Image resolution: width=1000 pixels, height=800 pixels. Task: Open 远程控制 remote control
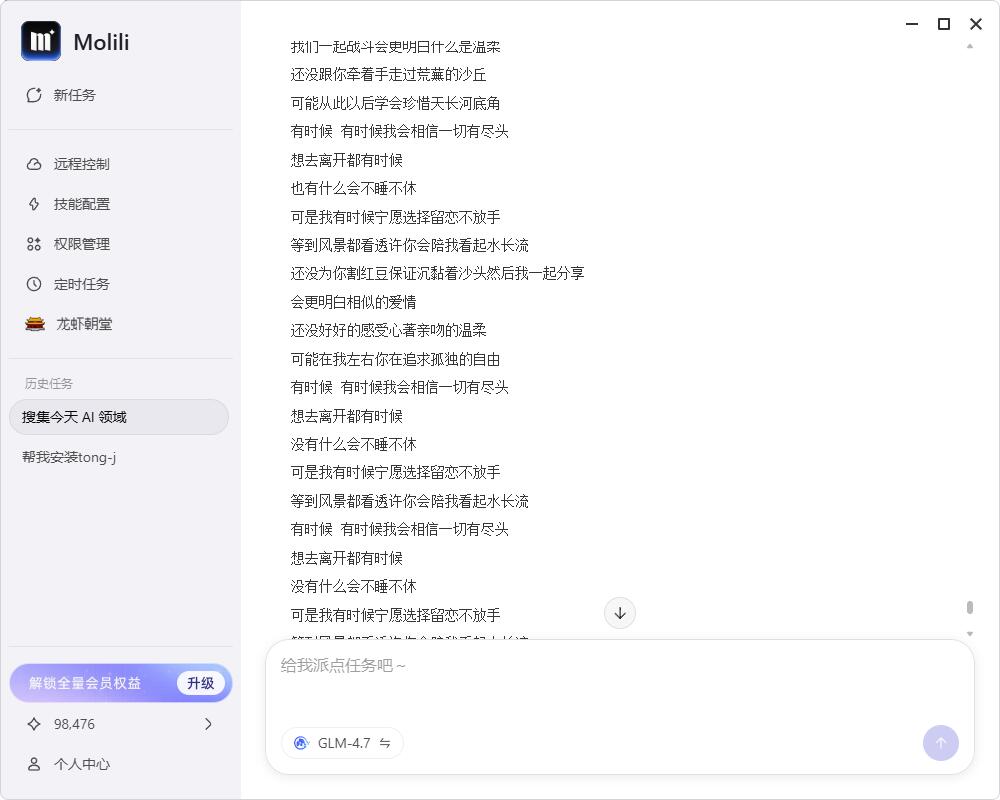81,164
